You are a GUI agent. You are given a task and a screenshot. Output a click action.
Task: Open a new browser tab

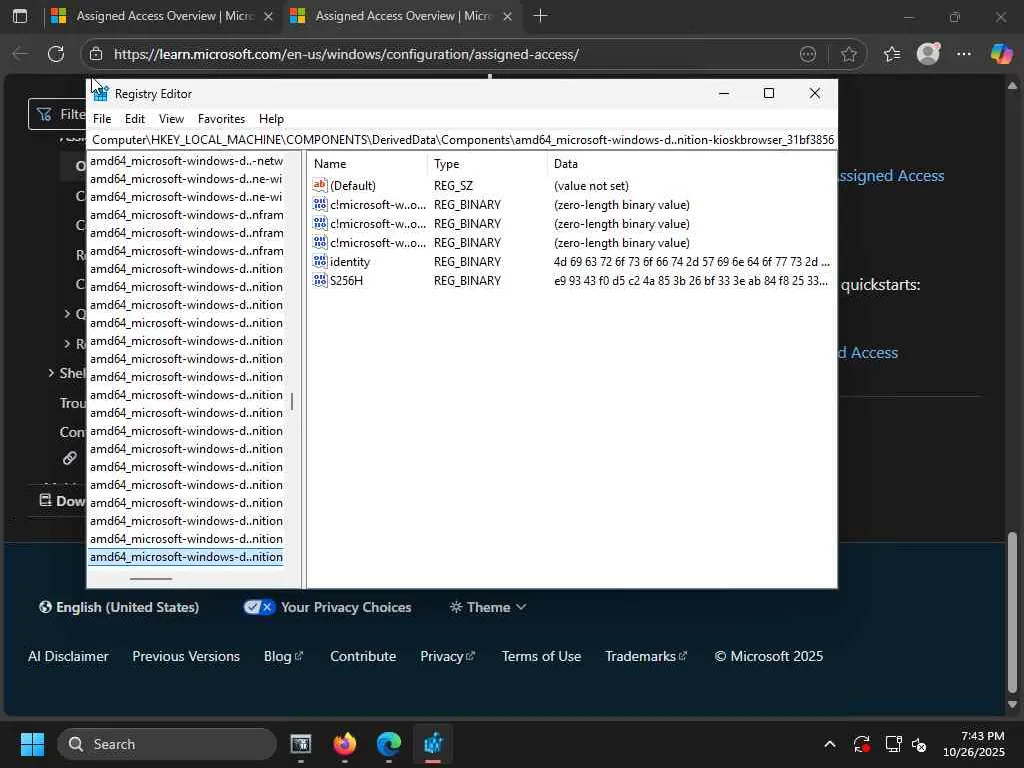click(x=540, y=16)
